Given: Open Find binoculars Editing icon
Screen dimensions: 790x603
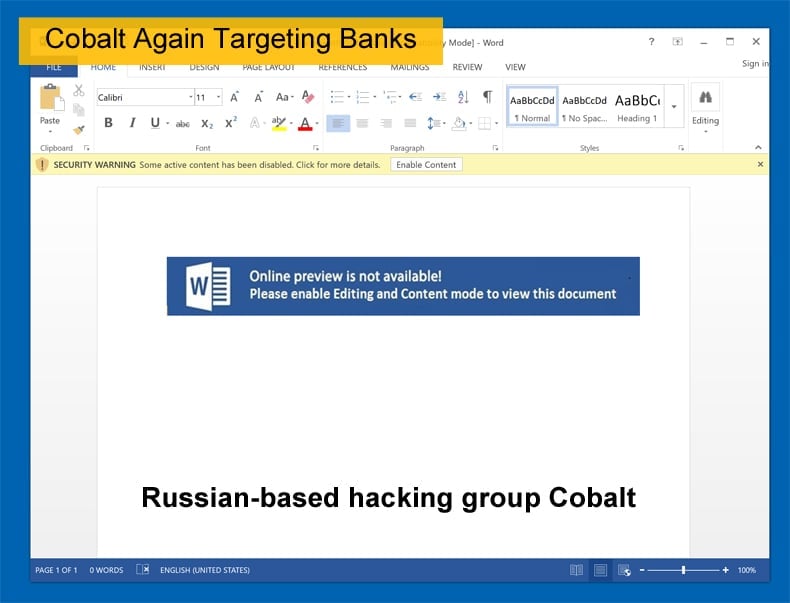Looking at the screenshot, I should pyautogui.click(x=705, y=98).
